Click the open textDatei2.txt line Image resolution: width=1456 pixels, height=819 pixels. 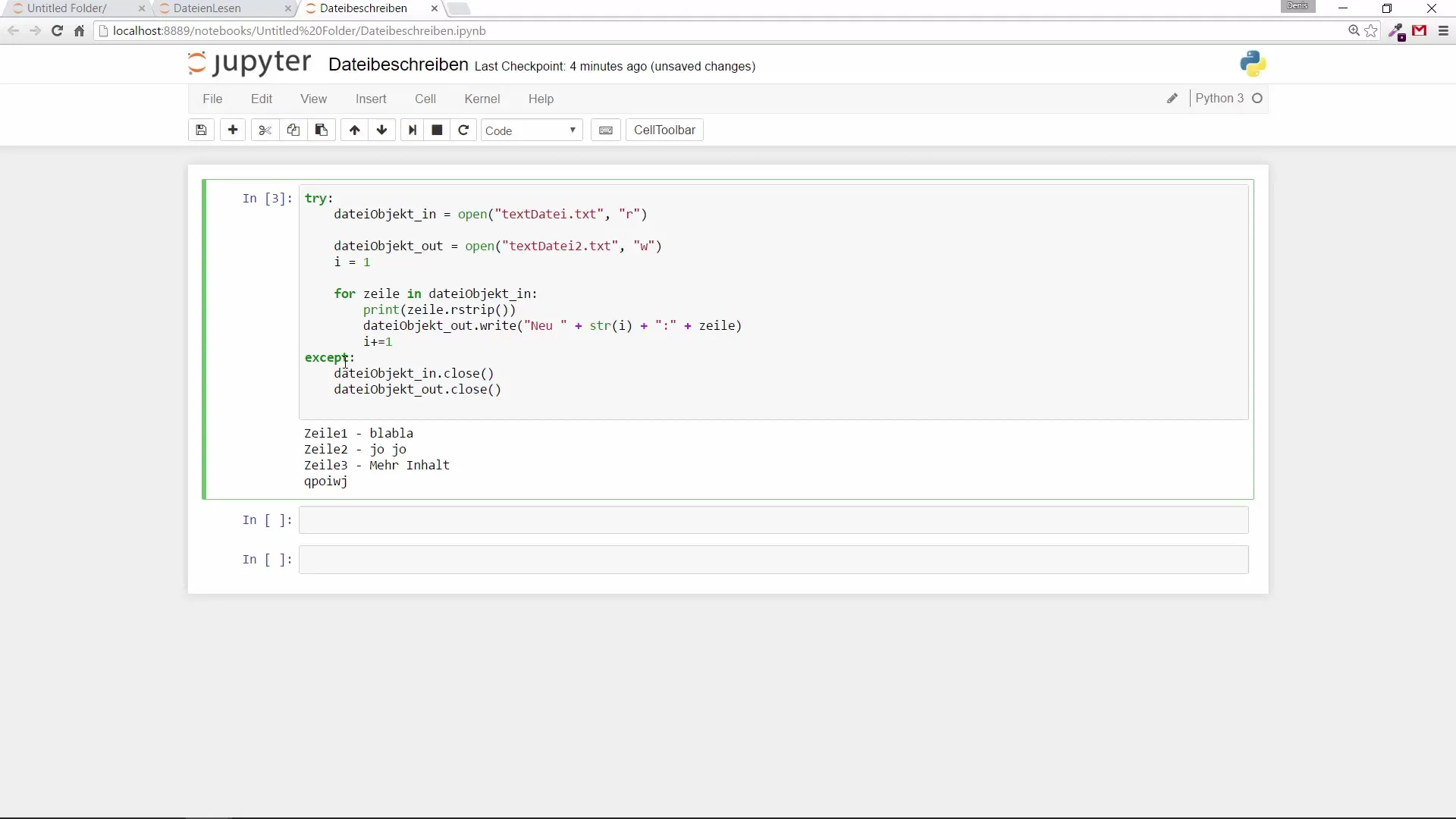(x=498, y=246)
